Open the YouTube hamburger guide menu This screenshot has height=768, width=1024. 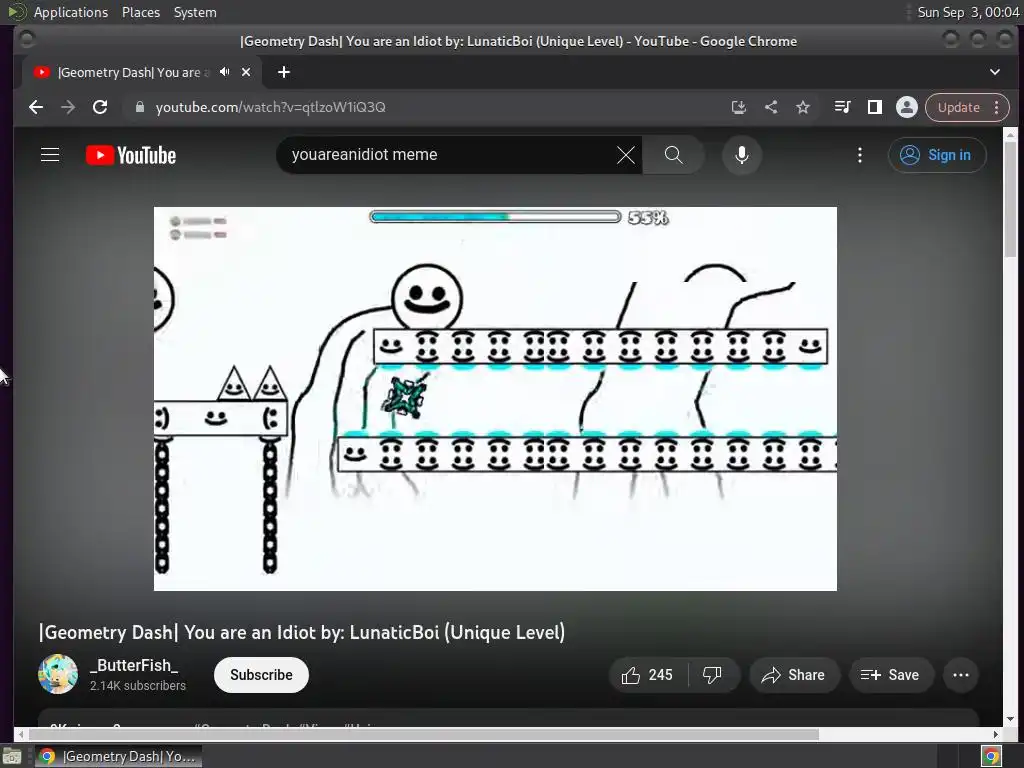pyautogui.click(x=50, y=155)
